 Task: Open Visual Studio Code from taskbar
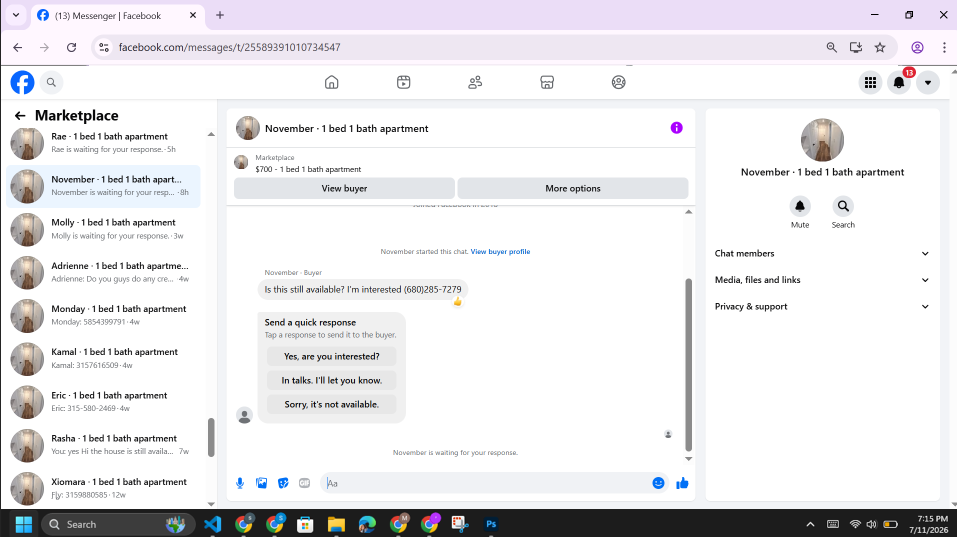pos(212,524)
